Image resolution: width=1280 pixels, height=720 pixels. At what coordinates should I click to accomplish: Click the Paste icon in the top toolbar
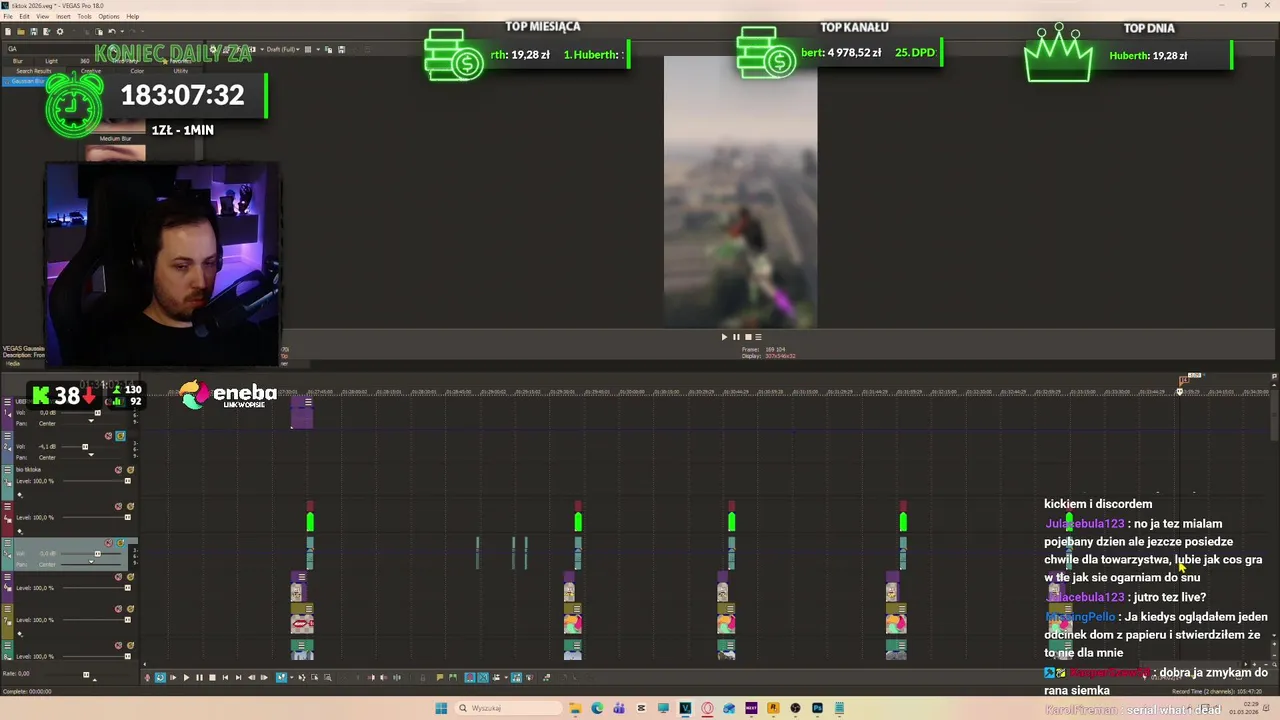(x=99, y=31)
